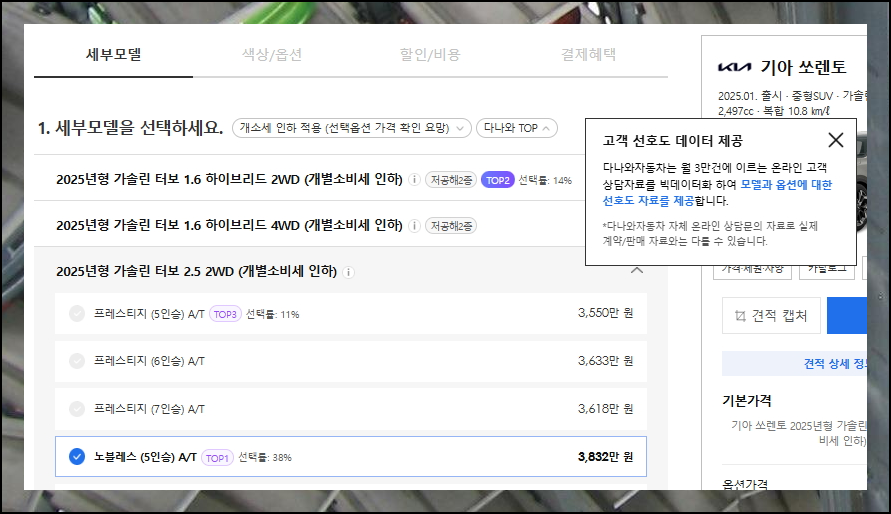Expand 가솔린 터보 1.6 하이브리드 2WD model
This screenshot has height=514, width=891.
click(229, 179)
